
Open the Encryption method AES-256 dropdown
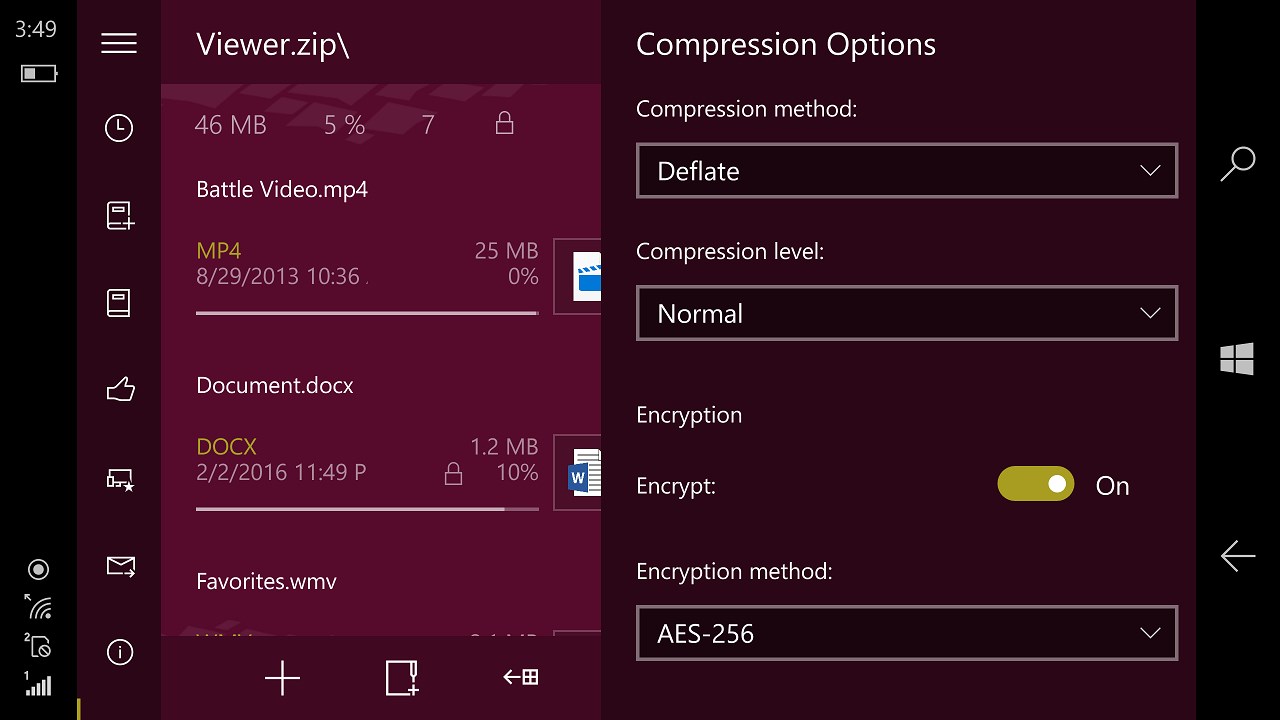click(906, 633)
